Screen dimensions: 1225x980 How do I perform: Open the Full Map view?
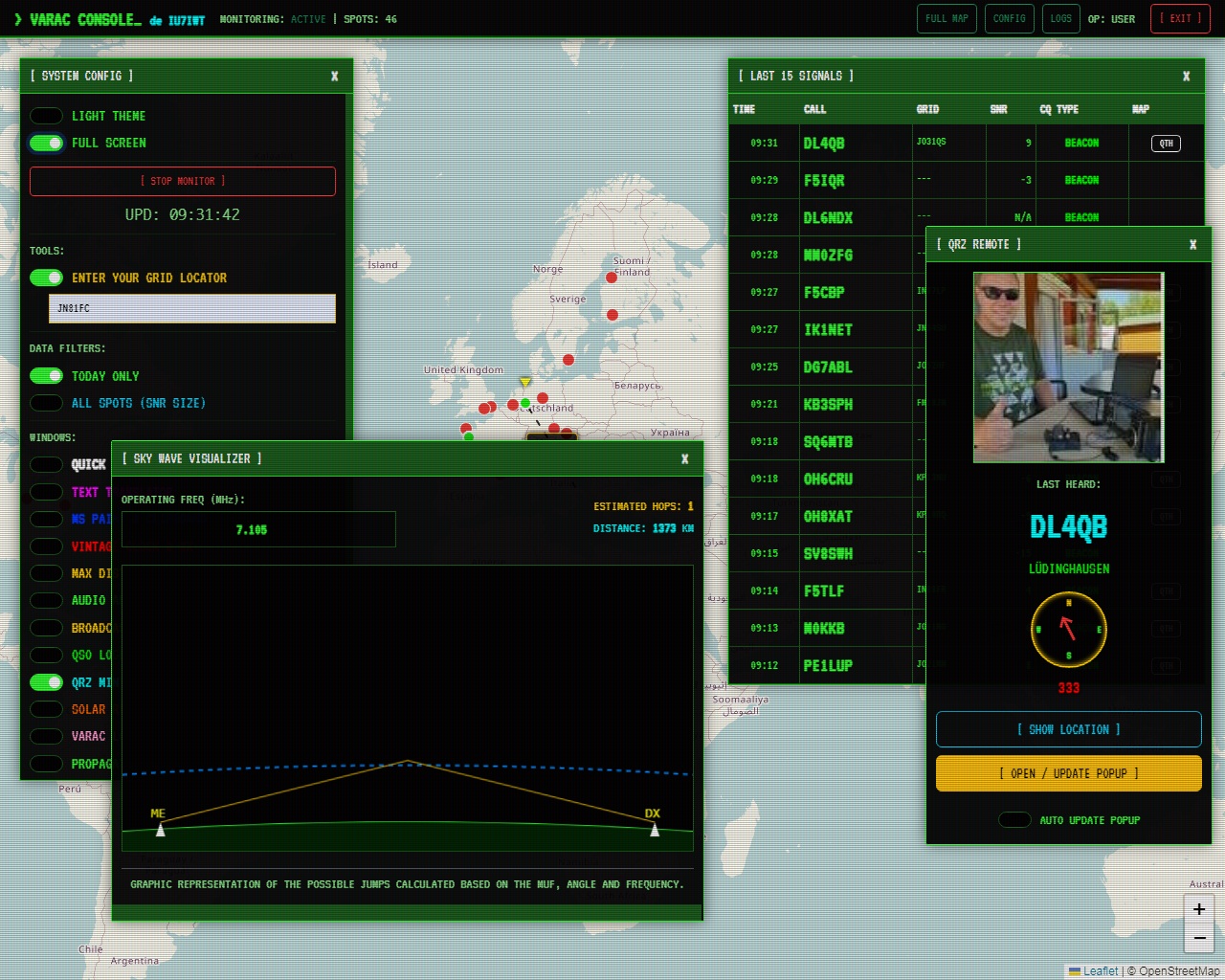[947, 19]
